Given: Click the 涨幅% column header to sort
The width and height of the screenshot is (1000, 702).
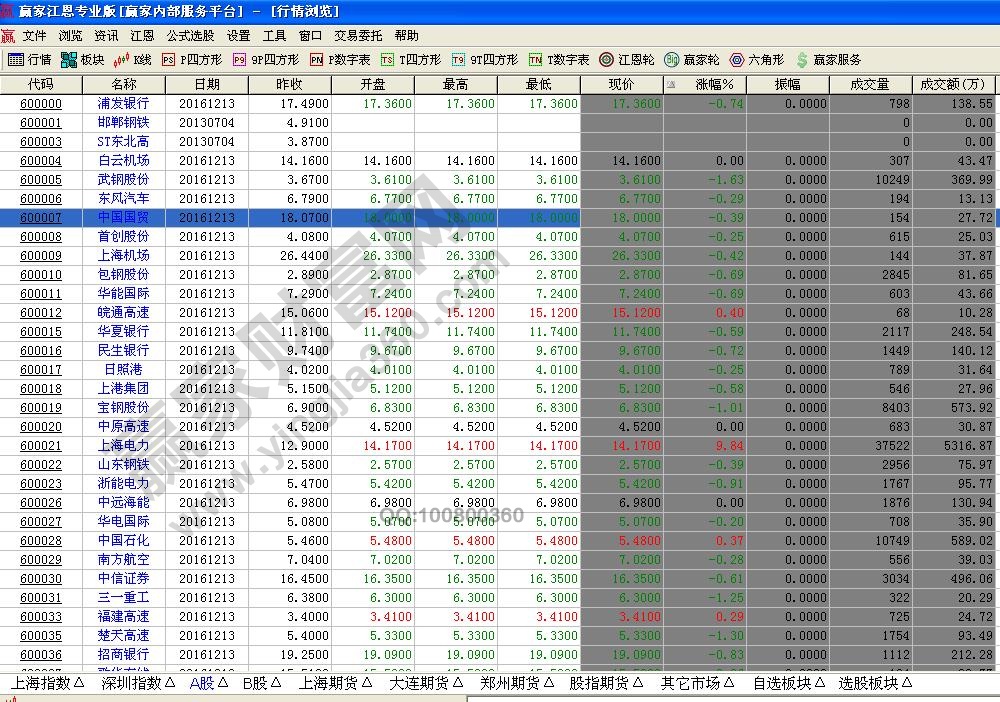Looking at the screenshot, I should click(715, 83).
